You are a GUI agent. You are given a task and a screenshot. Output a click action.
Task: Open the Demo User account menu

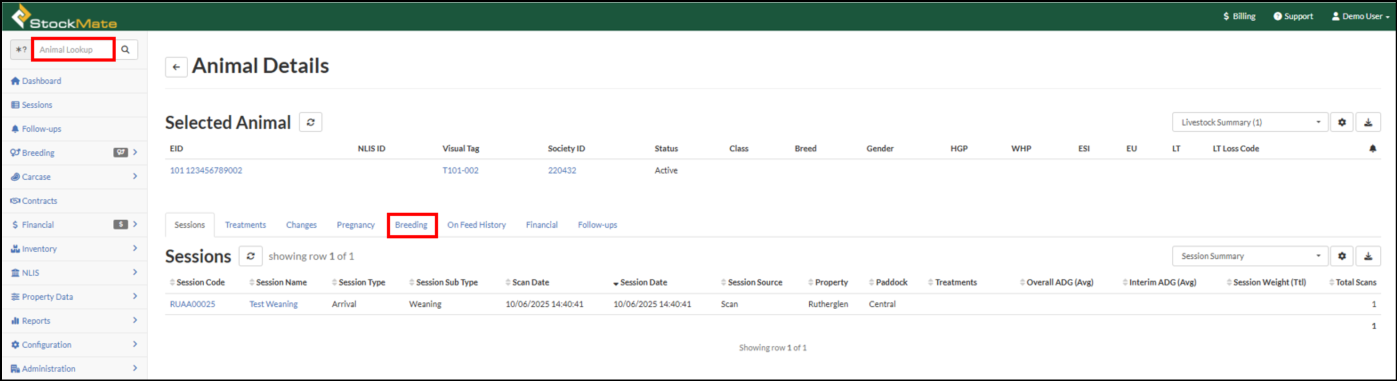coord(1360,16)
